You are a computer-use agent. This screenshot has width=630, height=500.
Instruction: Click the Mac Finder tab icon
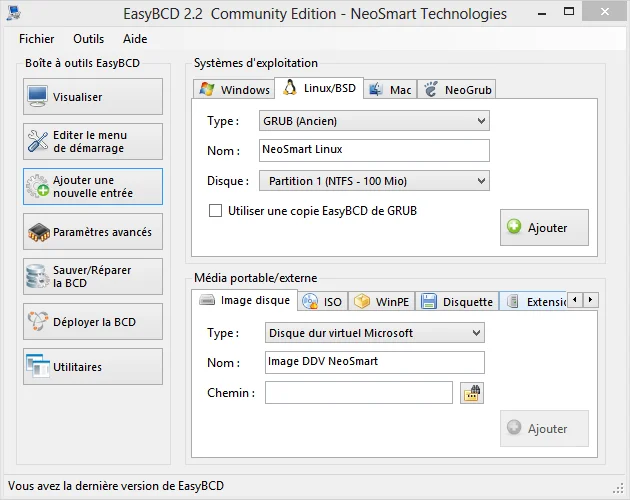[376, 89]
